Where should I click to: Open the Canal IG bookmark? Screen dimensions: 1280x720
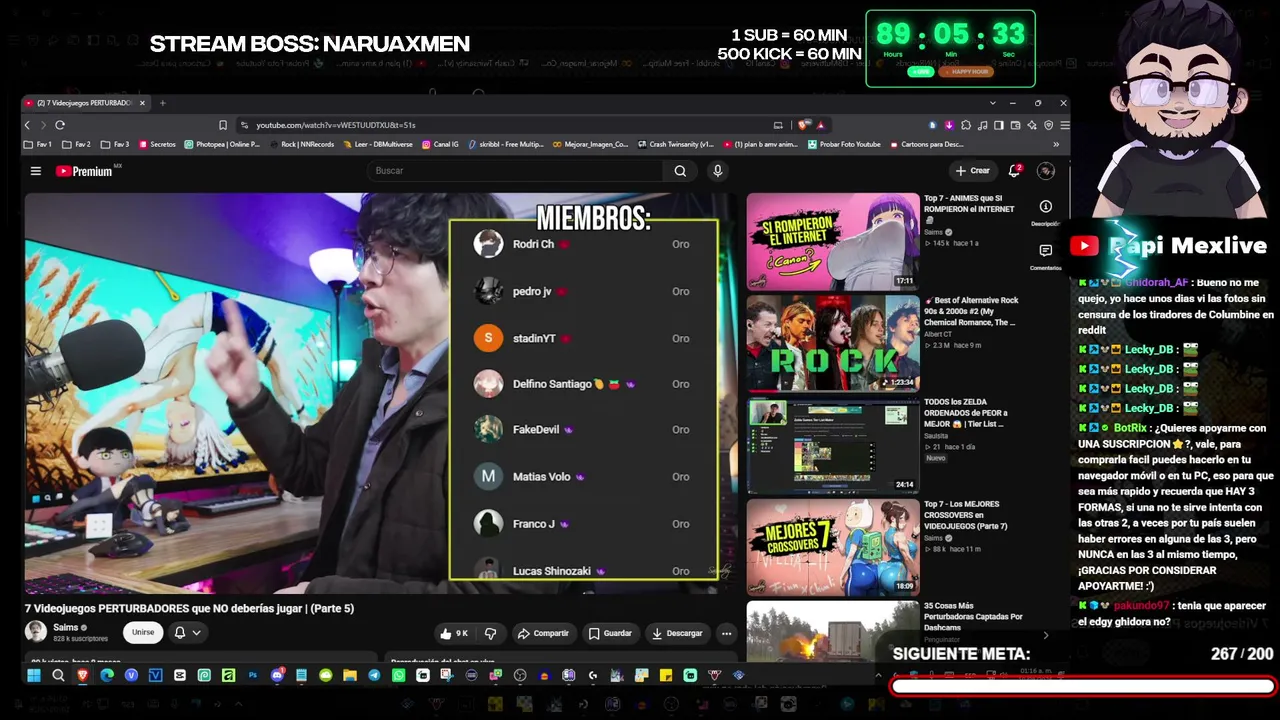[x=441, y=144]
